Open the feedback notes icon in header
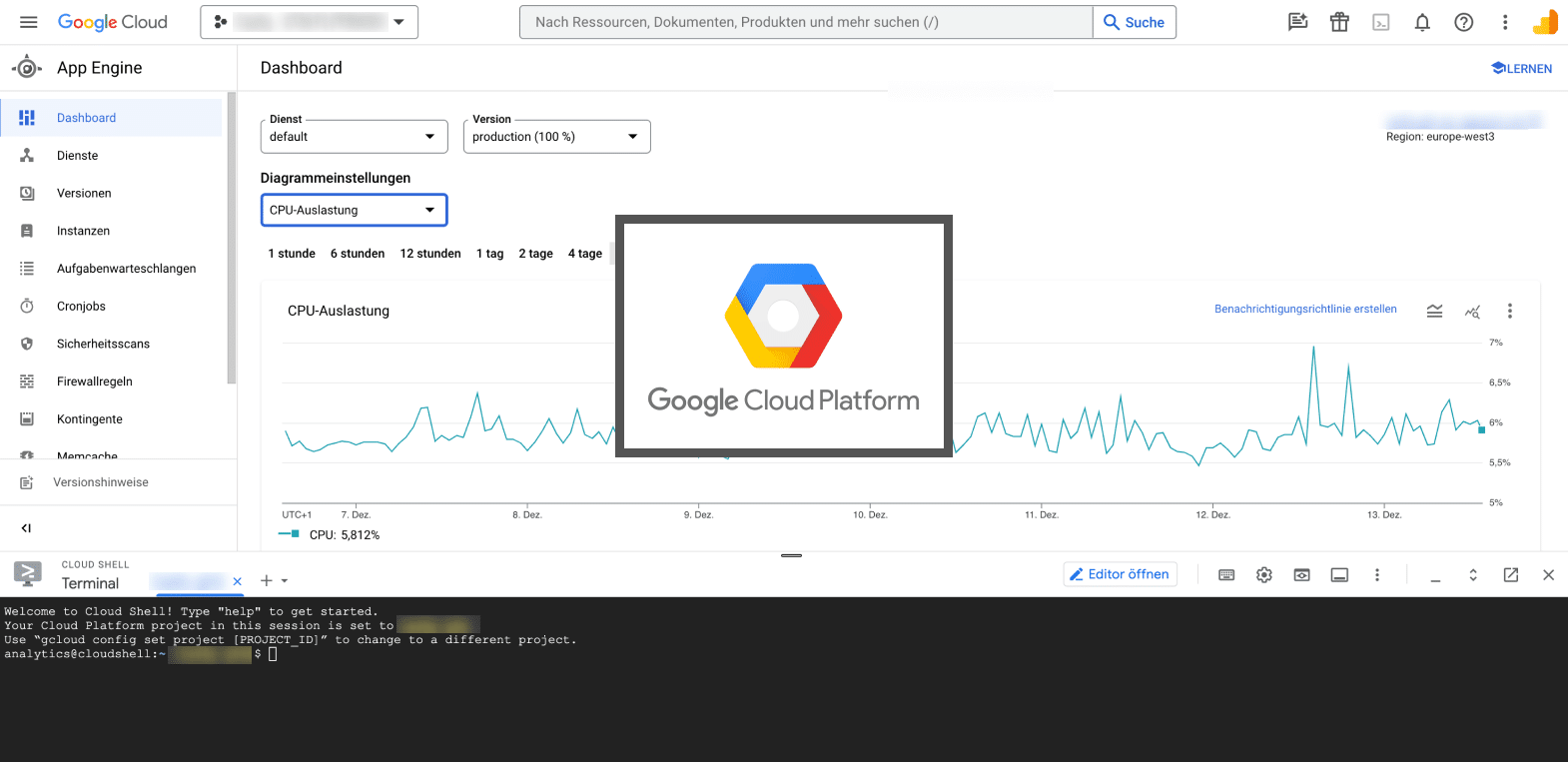 [1297, 22]
